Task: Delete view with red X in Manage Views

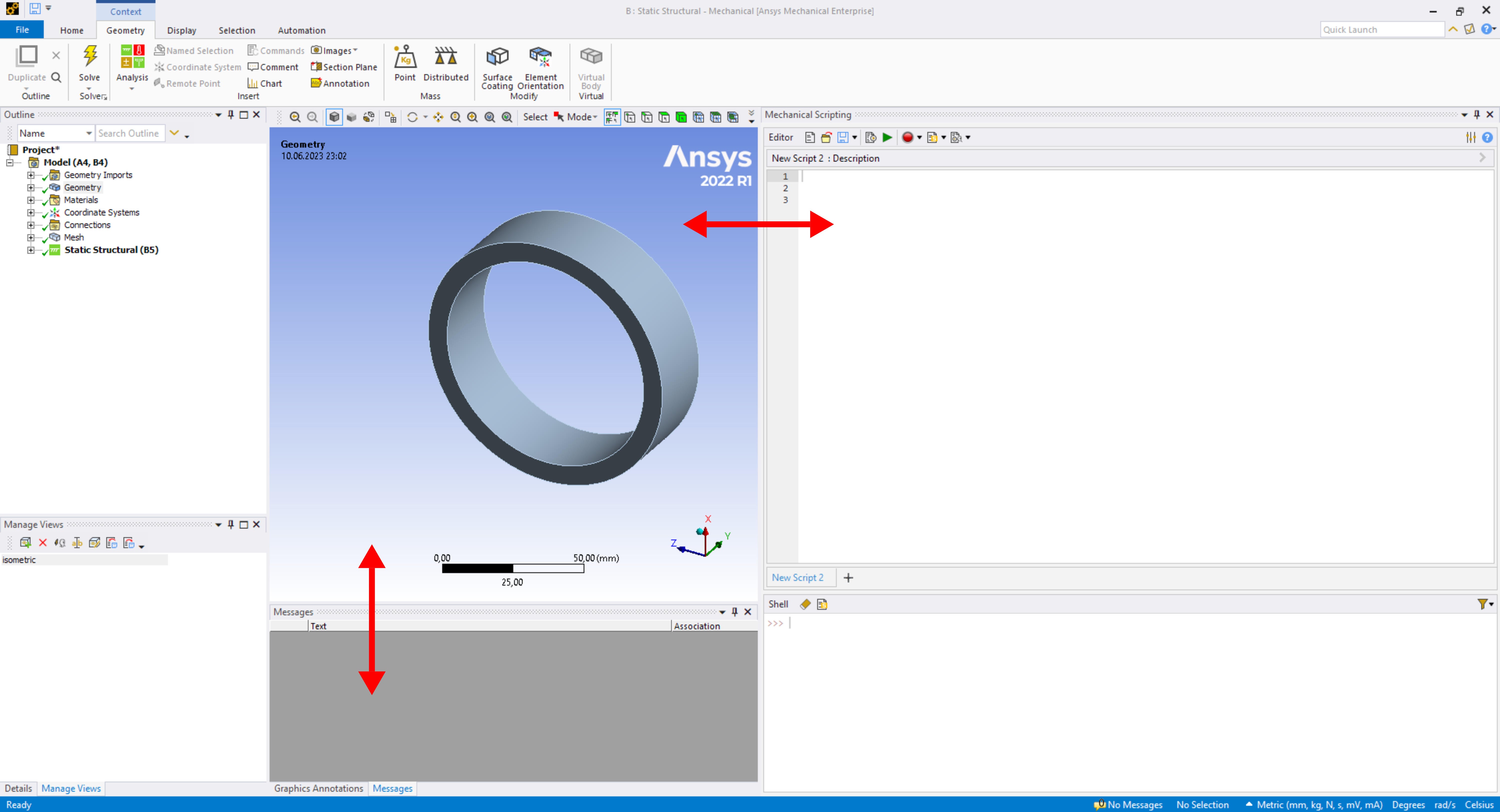Action: pos(42,542)
